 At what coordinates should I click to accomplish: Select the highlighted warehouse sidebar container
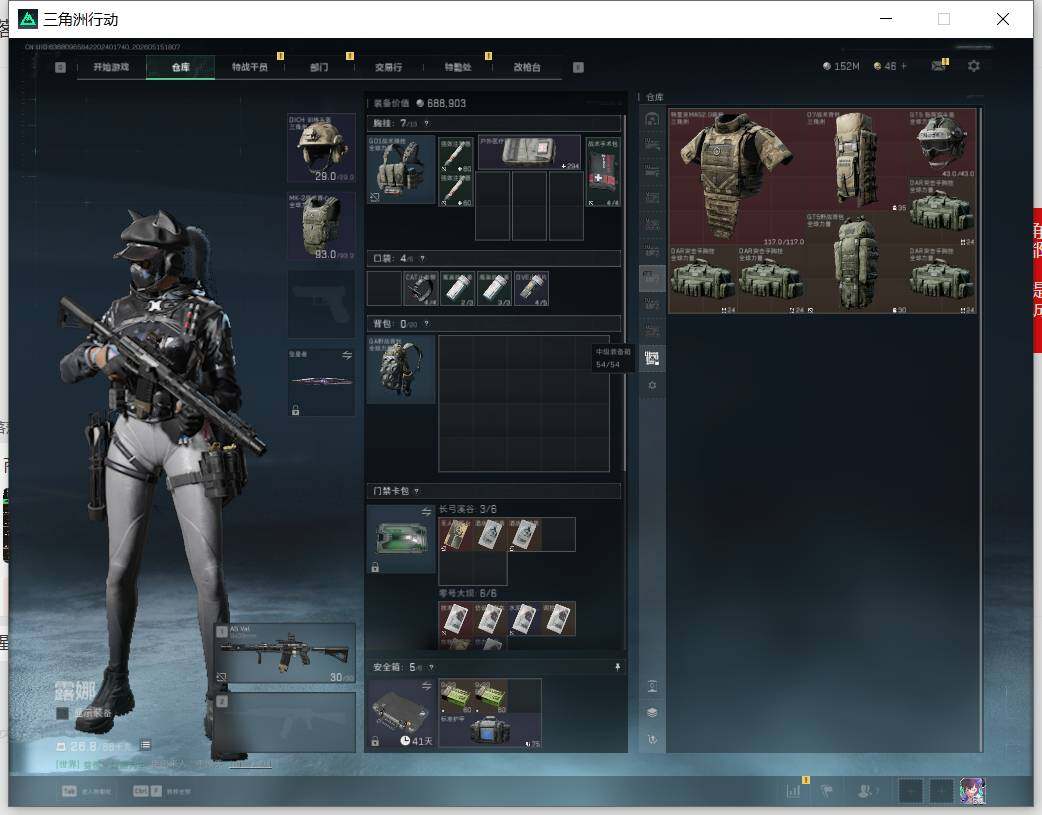652,278
